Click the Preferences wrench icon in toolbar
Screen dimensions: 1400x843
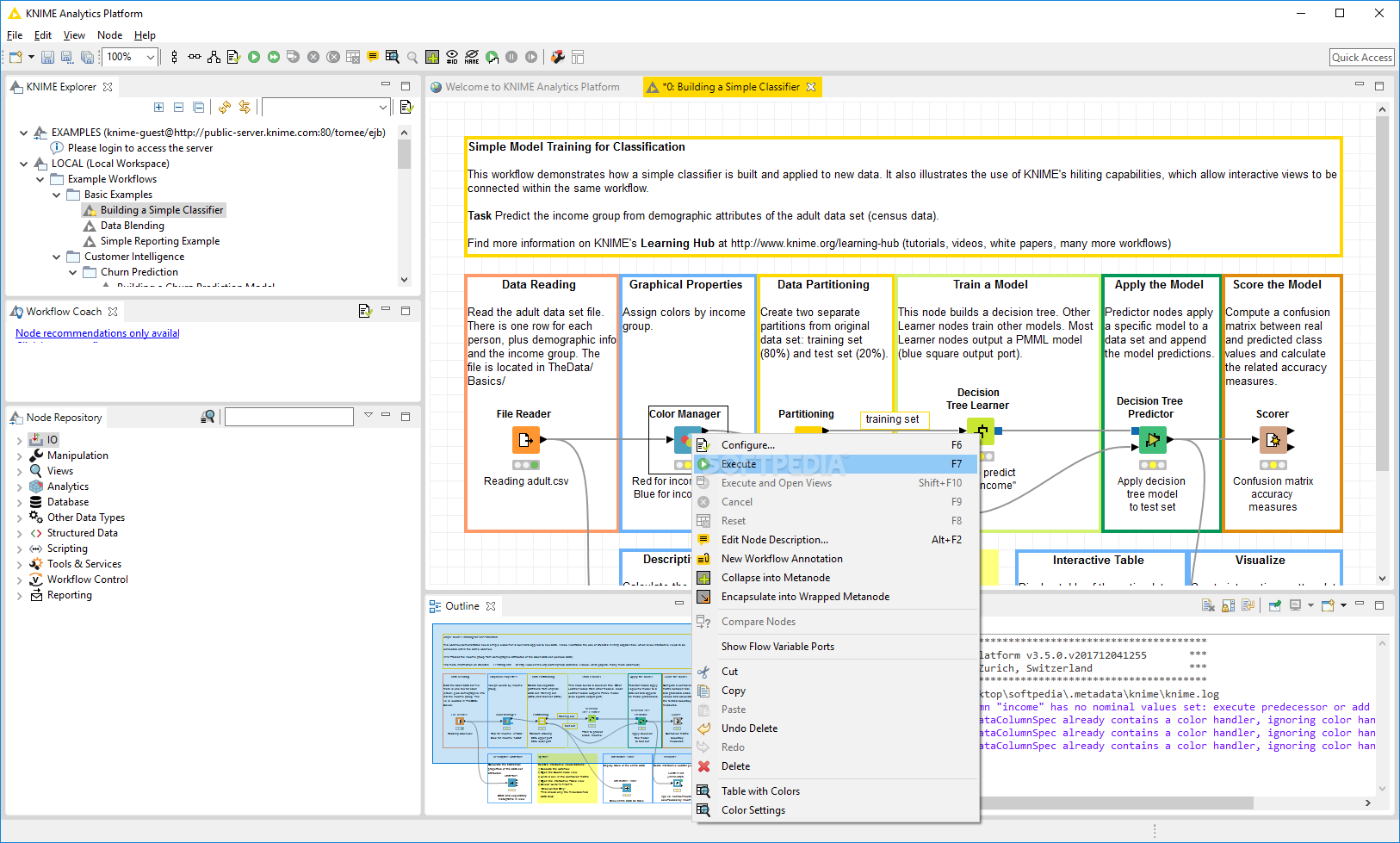tap(558, 57)
